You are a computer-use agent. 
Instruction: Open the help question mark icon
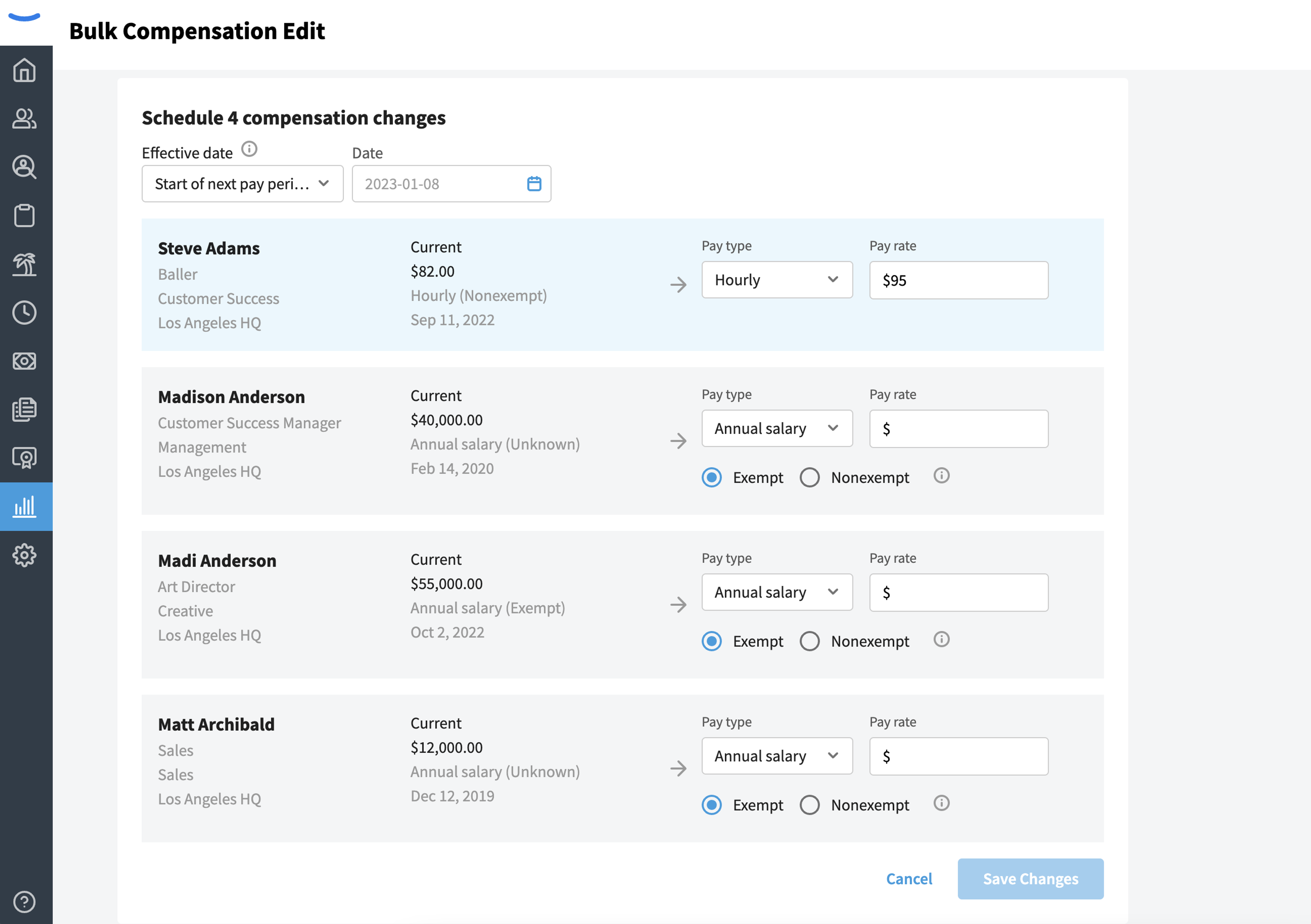[25, 902]
